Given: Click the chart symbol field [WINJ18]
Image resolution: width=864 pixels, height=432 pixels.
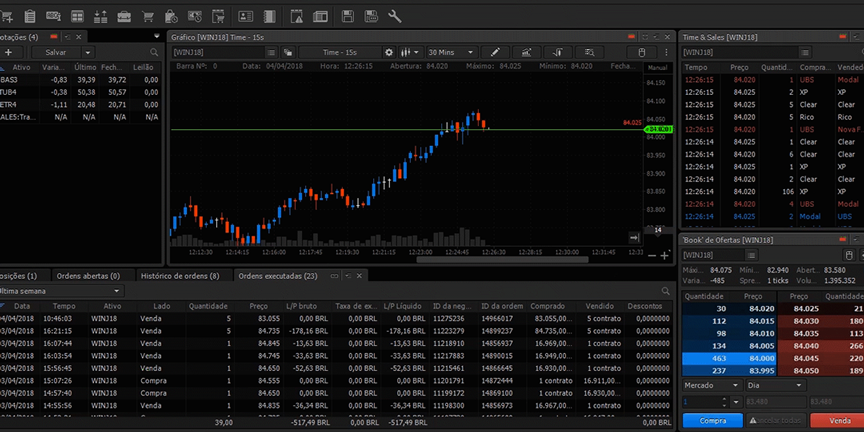Looking at the screenshot, I should (x=218, y=52).
